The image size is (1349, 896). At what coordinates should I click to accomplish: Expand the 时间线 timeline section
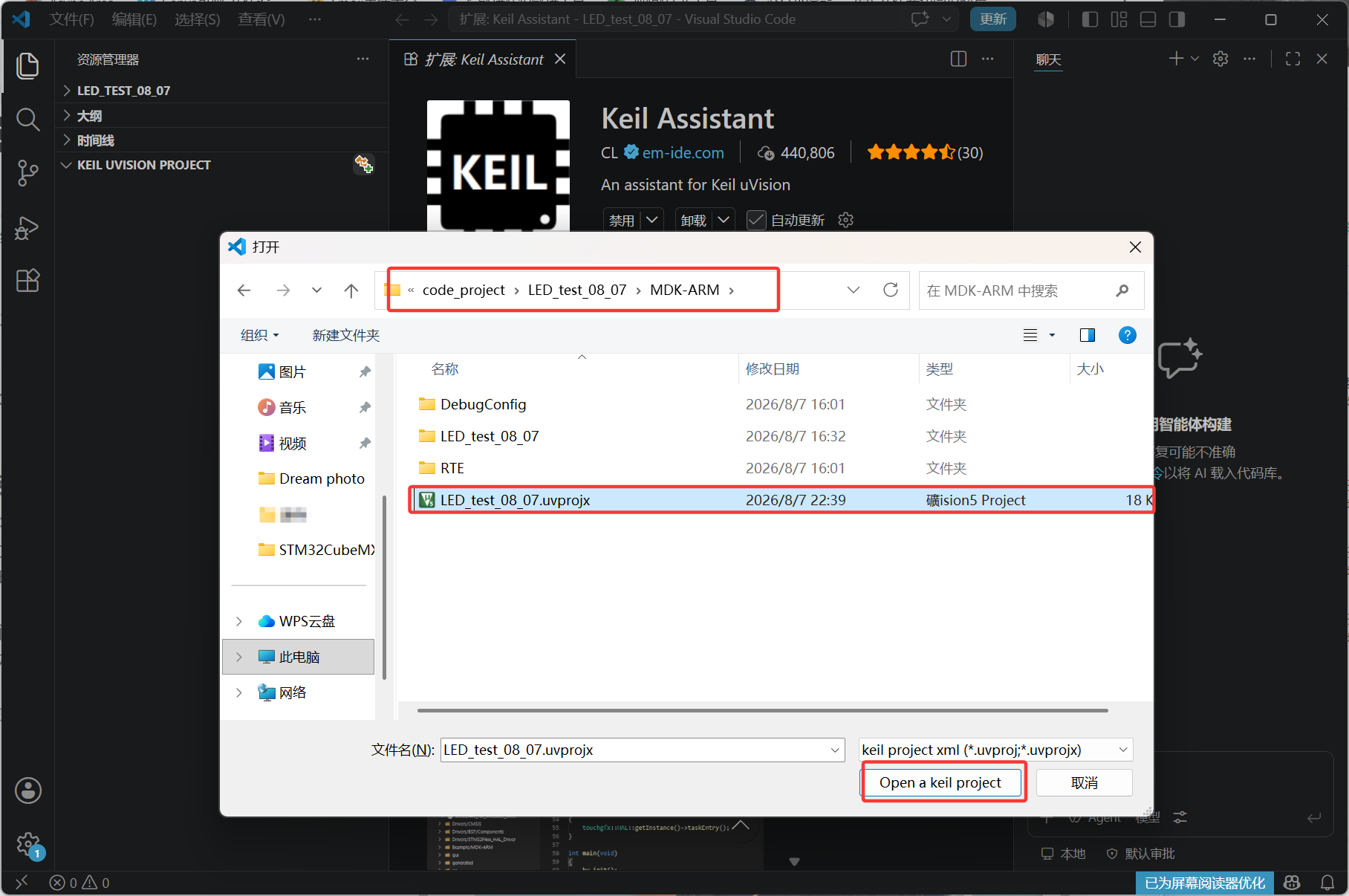click(221, 140)
